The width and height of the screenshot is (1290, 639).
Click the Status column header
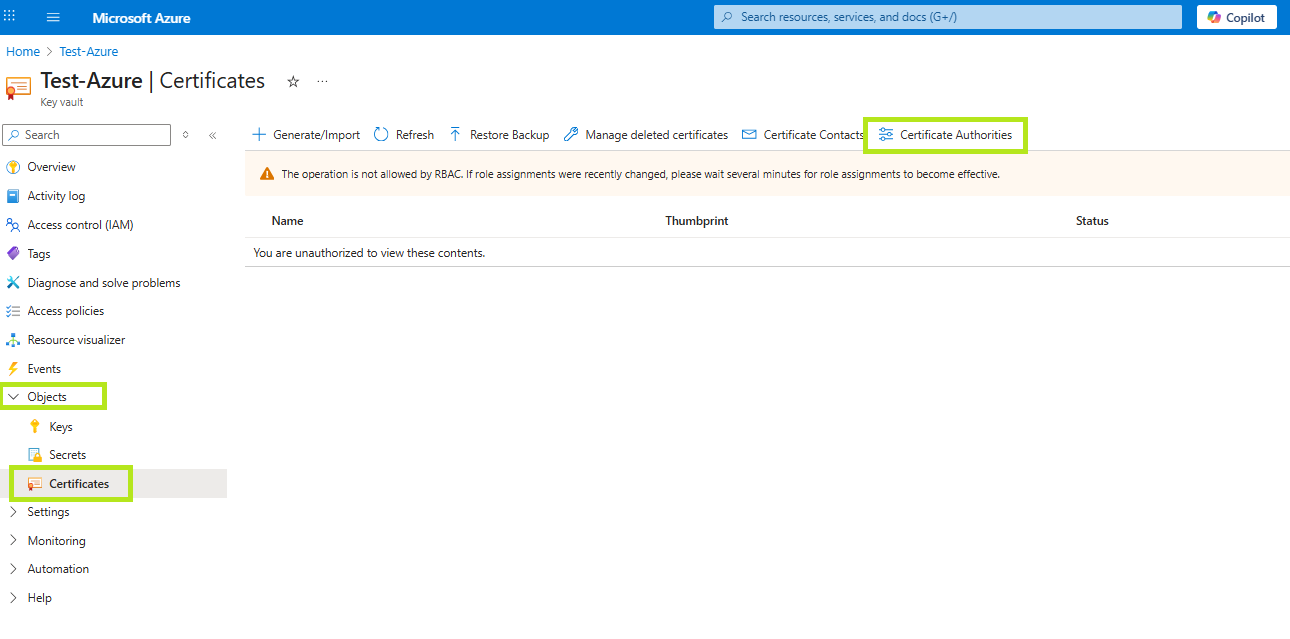1092,221
